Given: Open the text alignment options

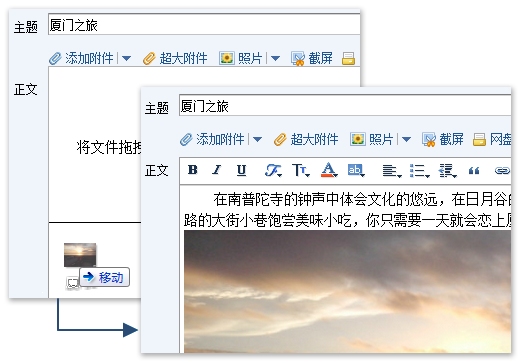Looking at the screenshot, I should 392,171.
